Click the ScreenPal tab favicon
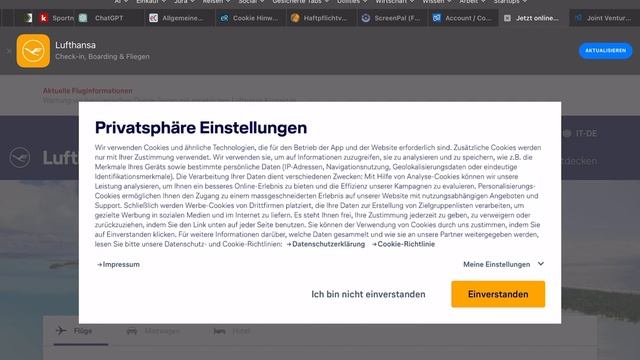 pos(366,18)
